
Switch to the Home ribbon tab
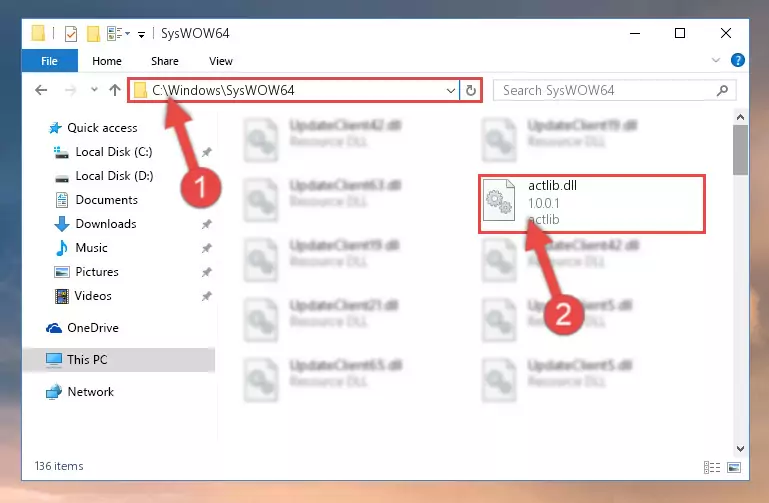[107, 61]
